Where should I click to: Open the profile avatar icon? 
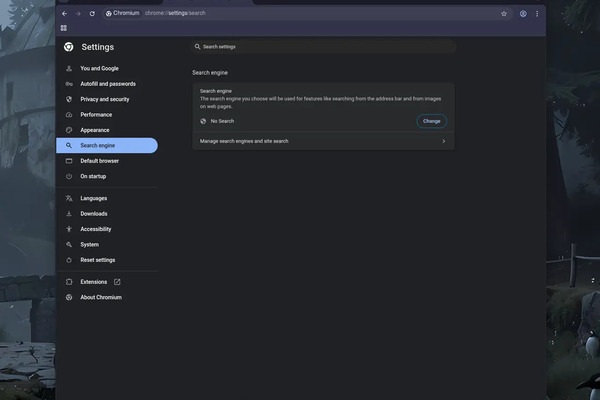click(523, 13)
